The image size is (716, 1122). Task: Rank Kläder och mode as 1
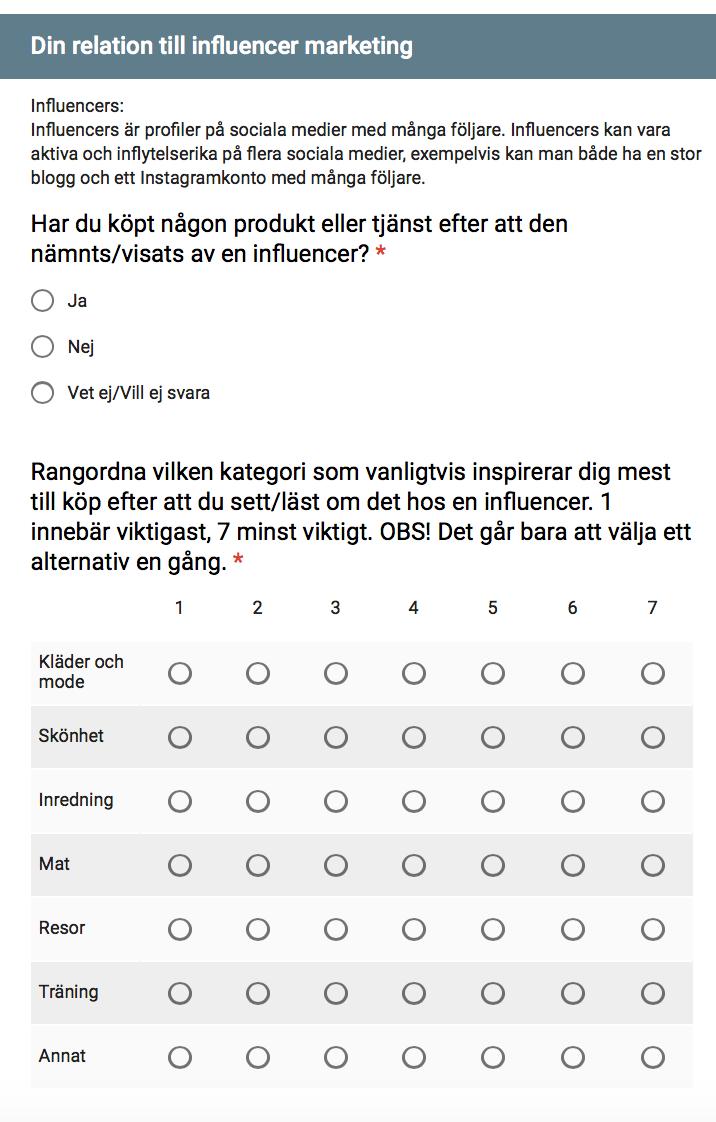pyautogui.click(x=180, y=673)
